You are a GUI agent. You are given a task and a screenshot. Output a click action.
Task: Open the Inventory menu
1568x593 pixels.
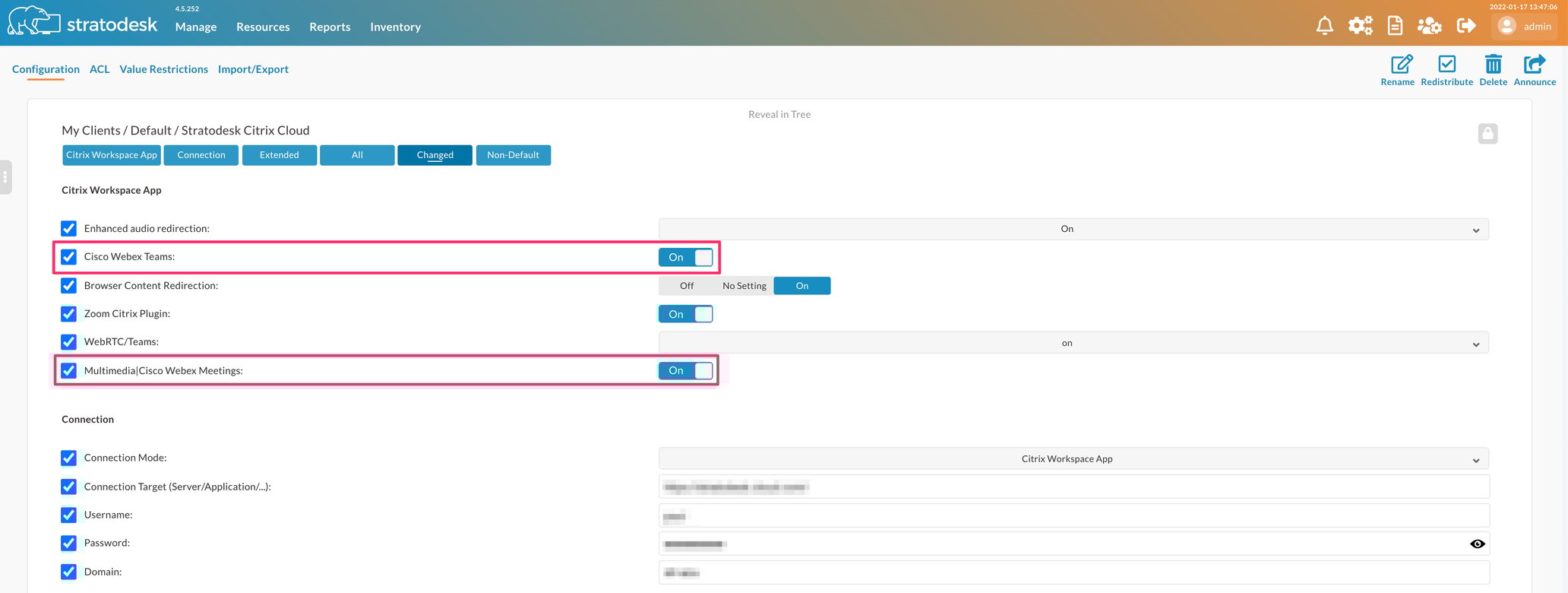pyautogui.click(x=395, y=27)
